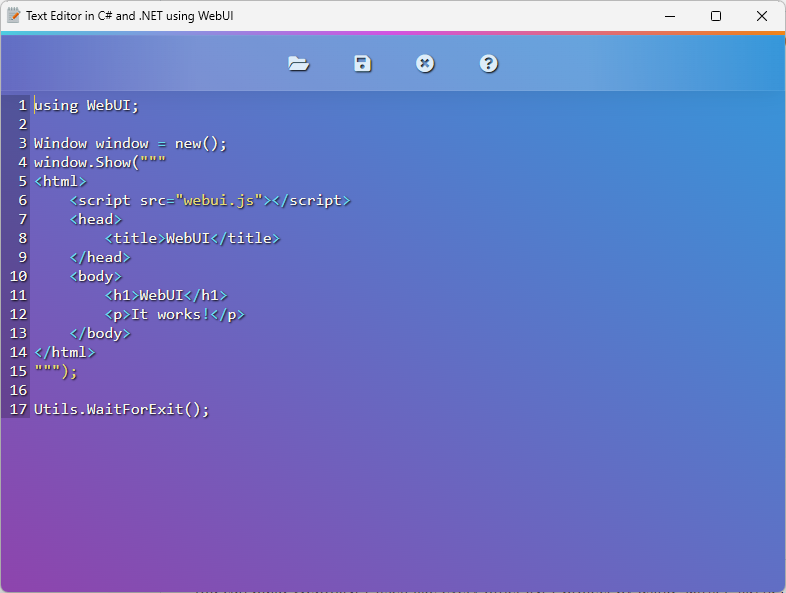Close the Text Editor window
Screen dimensions: 786x593
coord(762,16)
